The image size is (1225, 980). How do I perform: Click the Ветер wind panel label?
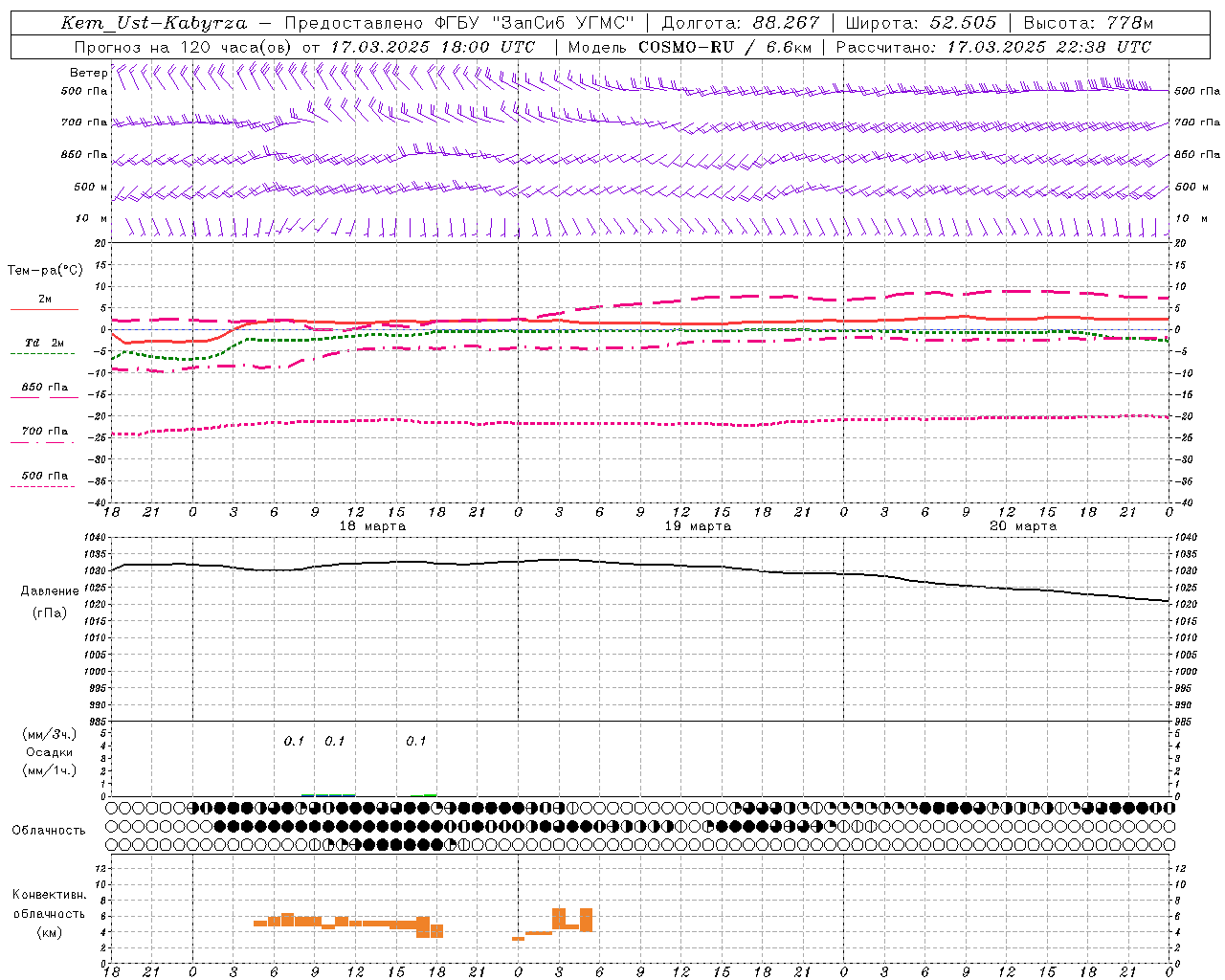(x=89, y=73)
